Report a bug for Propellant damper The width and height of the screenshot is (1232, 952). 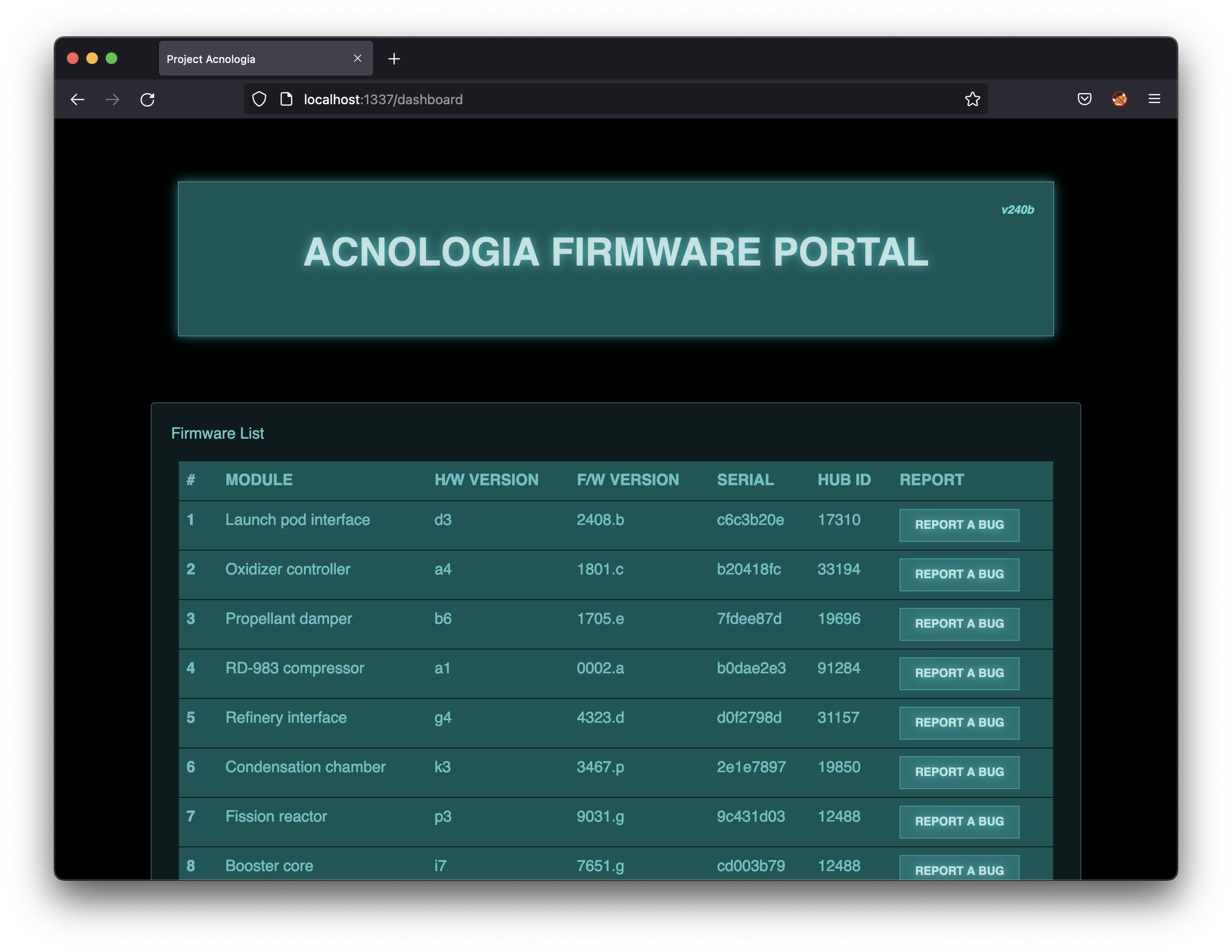pos(958,623)
